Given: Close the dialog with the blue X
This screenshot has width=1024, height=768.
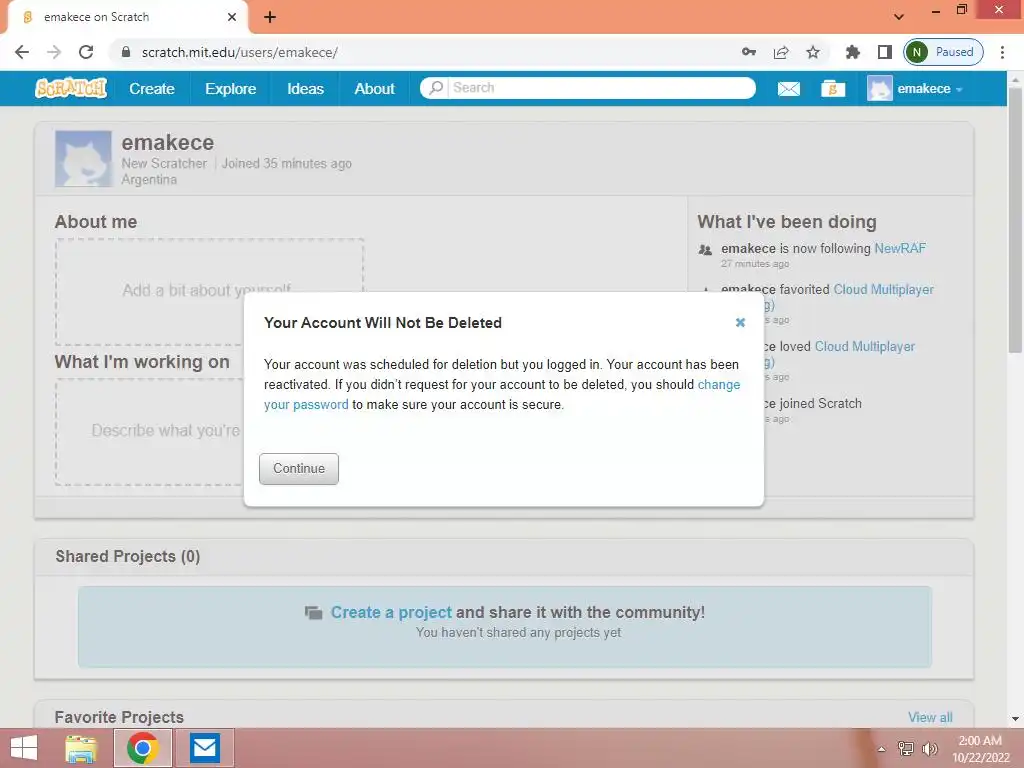Looking at the screenshot, I should click(x=740, y=322).
